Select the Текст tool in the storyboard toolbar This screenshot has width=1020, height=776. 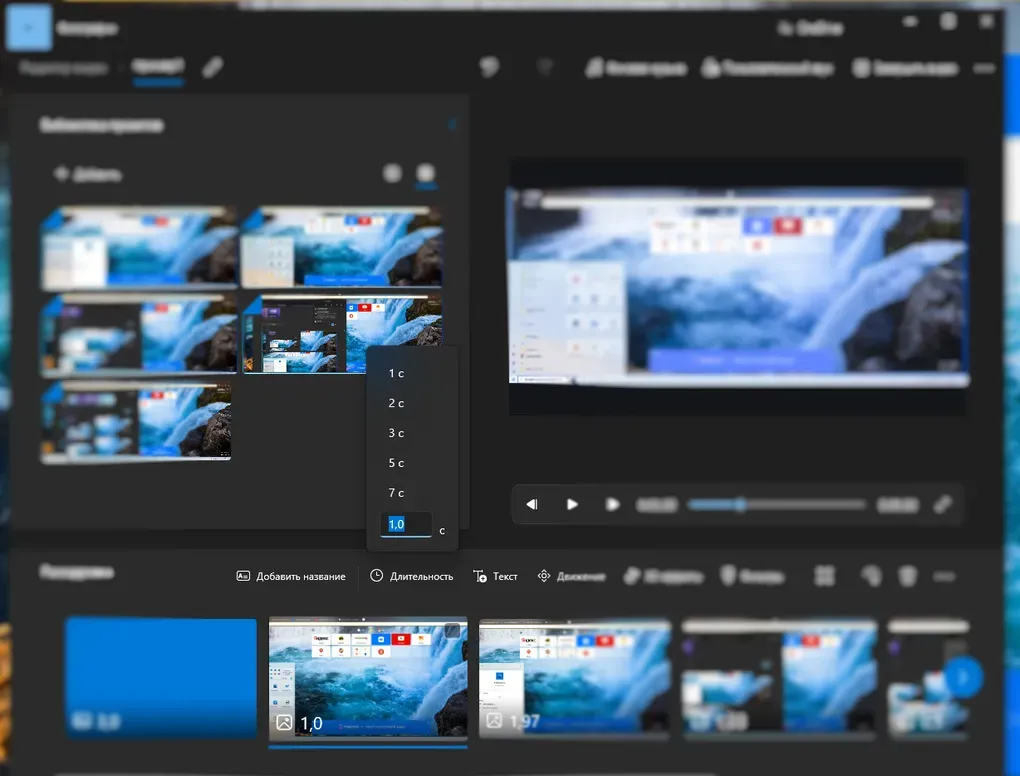pyautogui.click(x=495, y=576)
